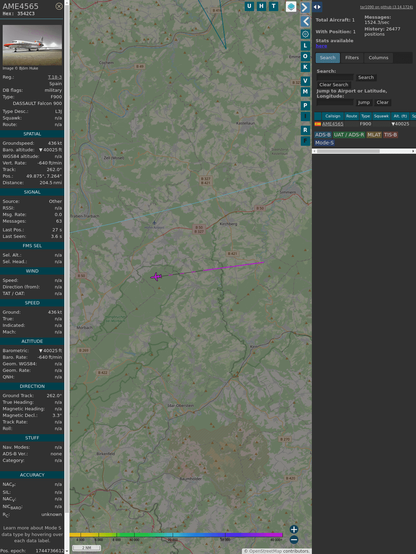Screen dimensions: 416x554
Task: Click the 2 NM map scale indicator
Action: (x=86, y=548)
